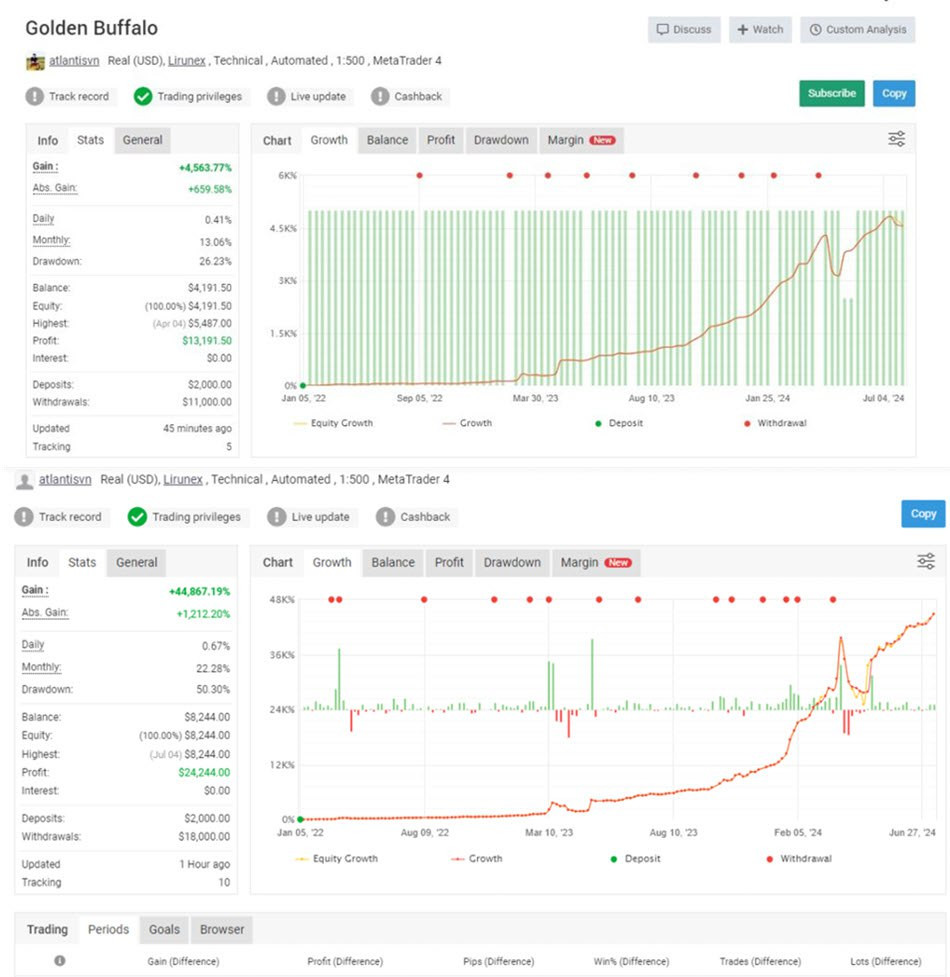
Task: Switch to the Goals tab
Action: [164, 929]
